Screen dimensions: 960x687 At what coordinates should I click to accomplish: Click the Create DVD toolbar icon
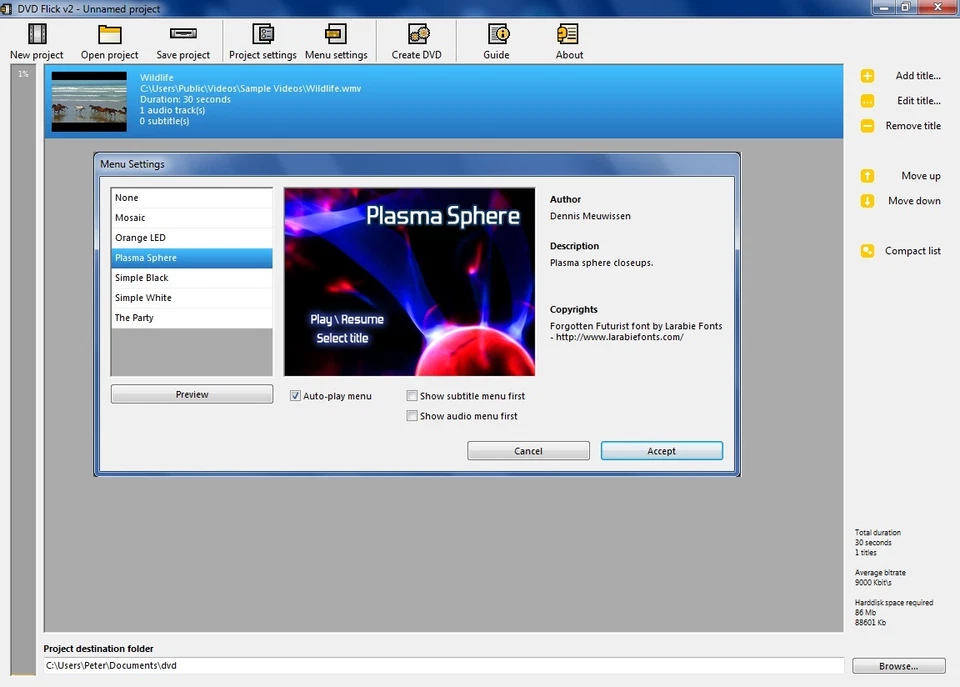pos(416,40)
